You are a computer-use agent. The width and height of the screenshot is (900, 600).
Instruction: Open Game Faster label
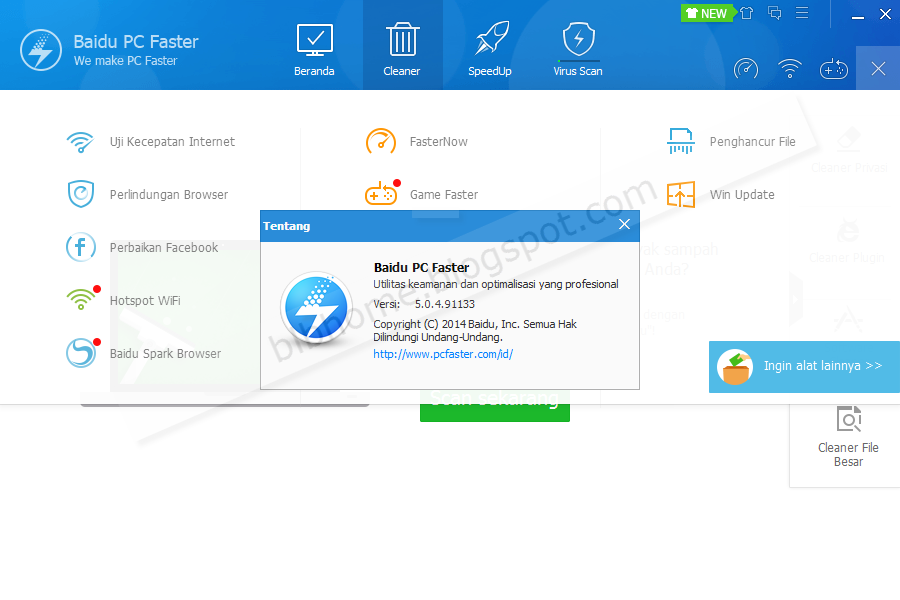[444, 195]
